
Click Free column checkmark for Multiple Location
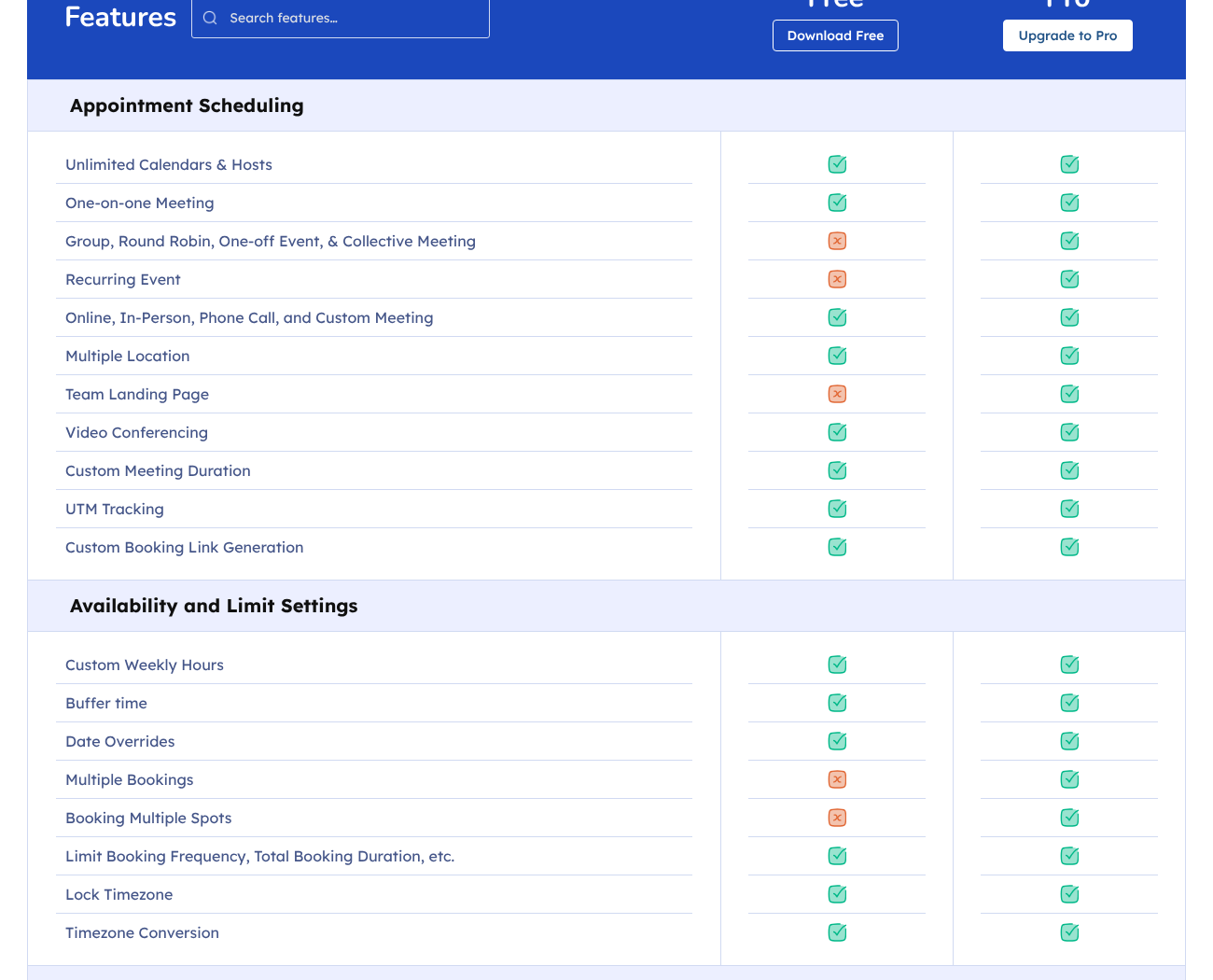coord(838,356)
